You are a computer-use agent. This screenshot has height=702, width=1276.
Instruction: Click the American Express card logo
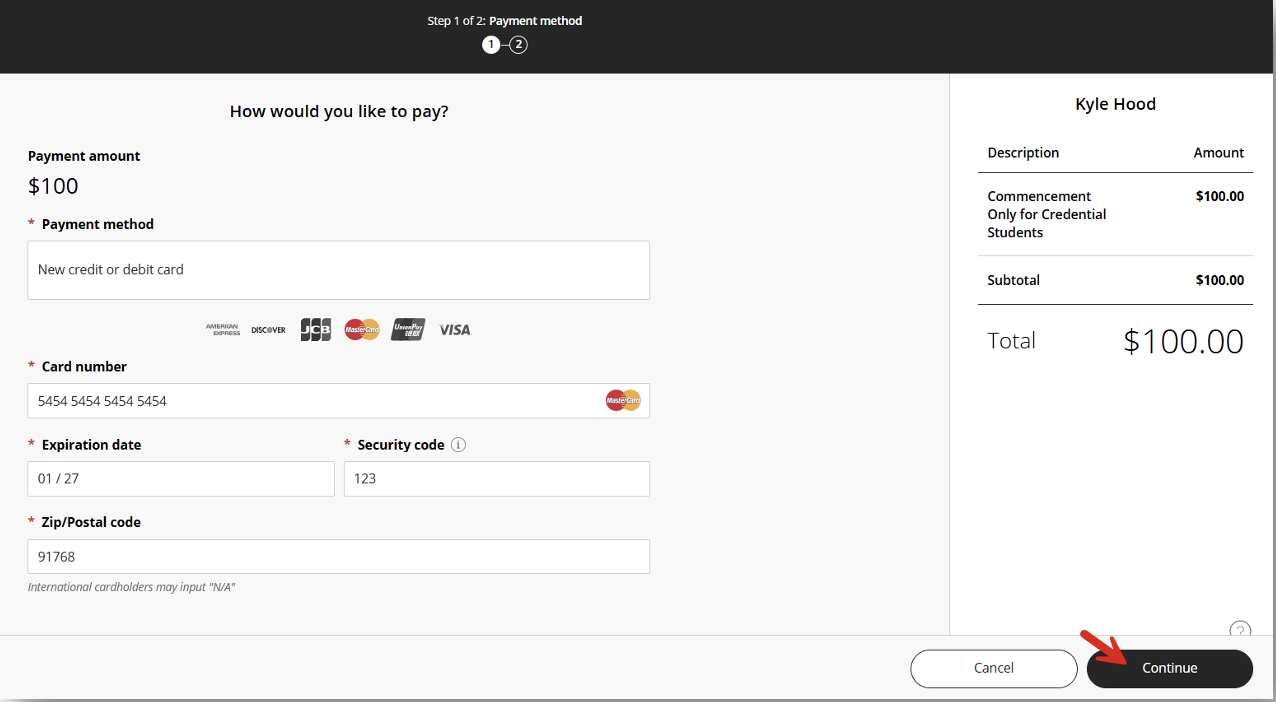point(223,330)
